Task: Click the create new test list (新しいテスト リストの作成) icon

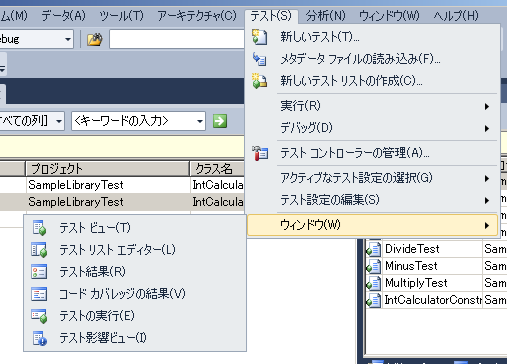Action: pyautogui.click(x=260, y=81)
